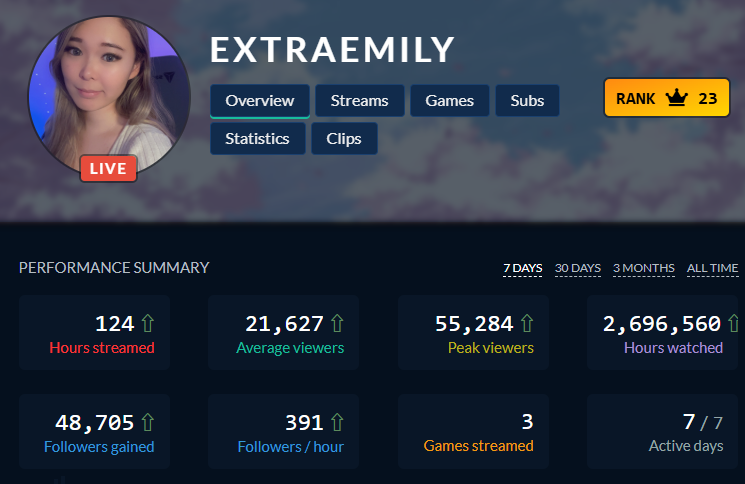Go to the Subs tab
The height and width of the screenshot is (484, 745).
pyautogui.click(x=527, y=101)
